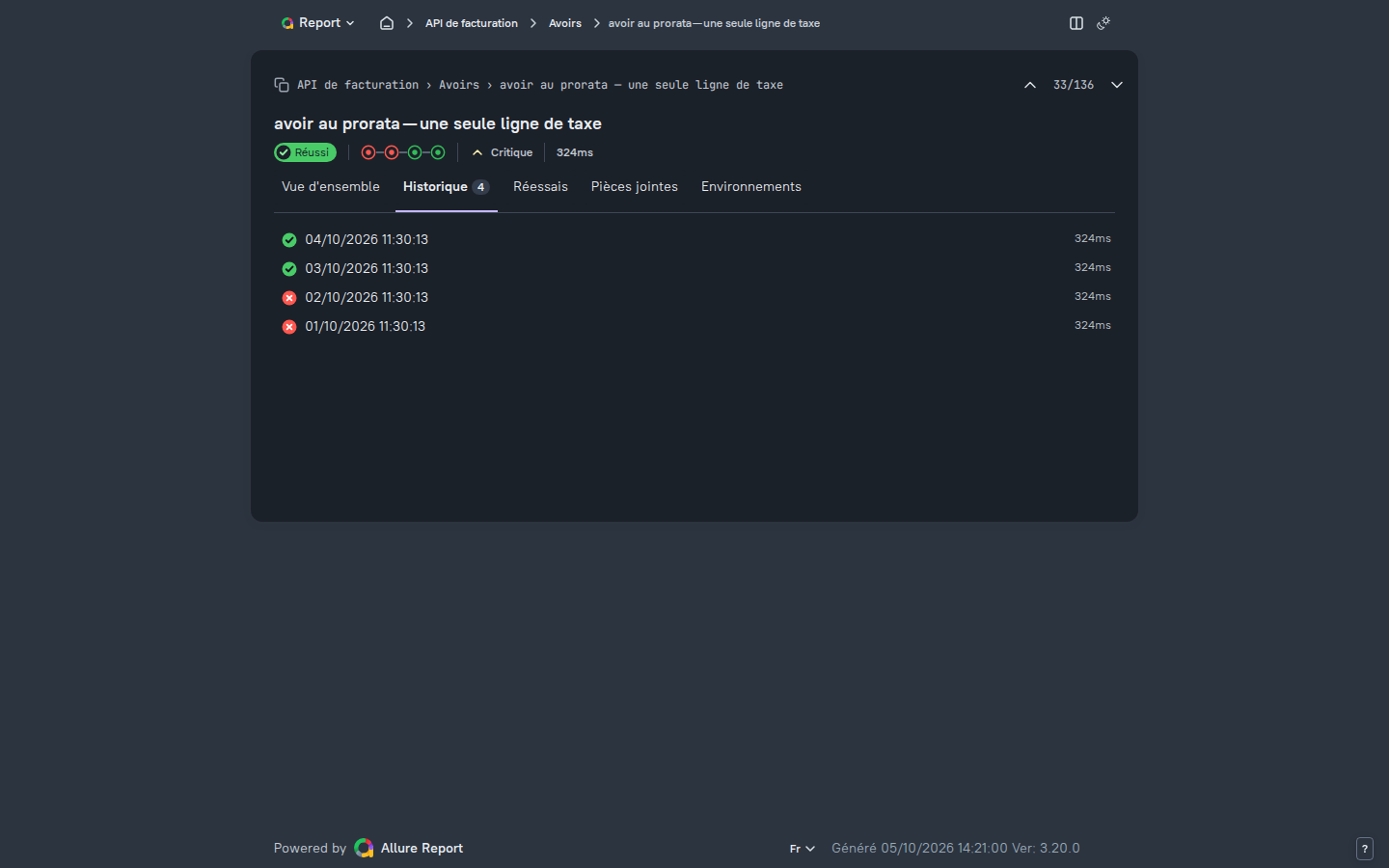Click passed status icon for 03/10/2026 run
The width and height of the screenshot is (1389, 868).
point(289,269)
